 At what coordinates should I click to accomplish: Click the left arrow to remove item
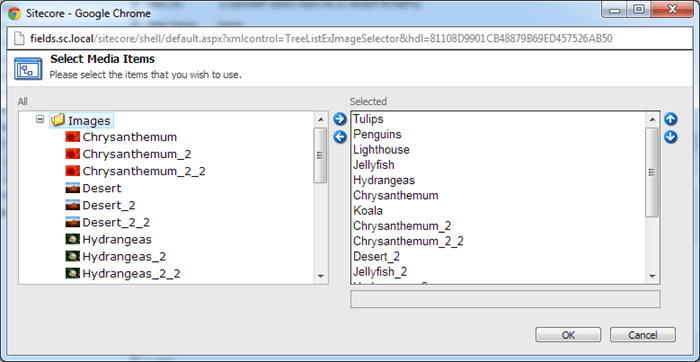[340, 137]
